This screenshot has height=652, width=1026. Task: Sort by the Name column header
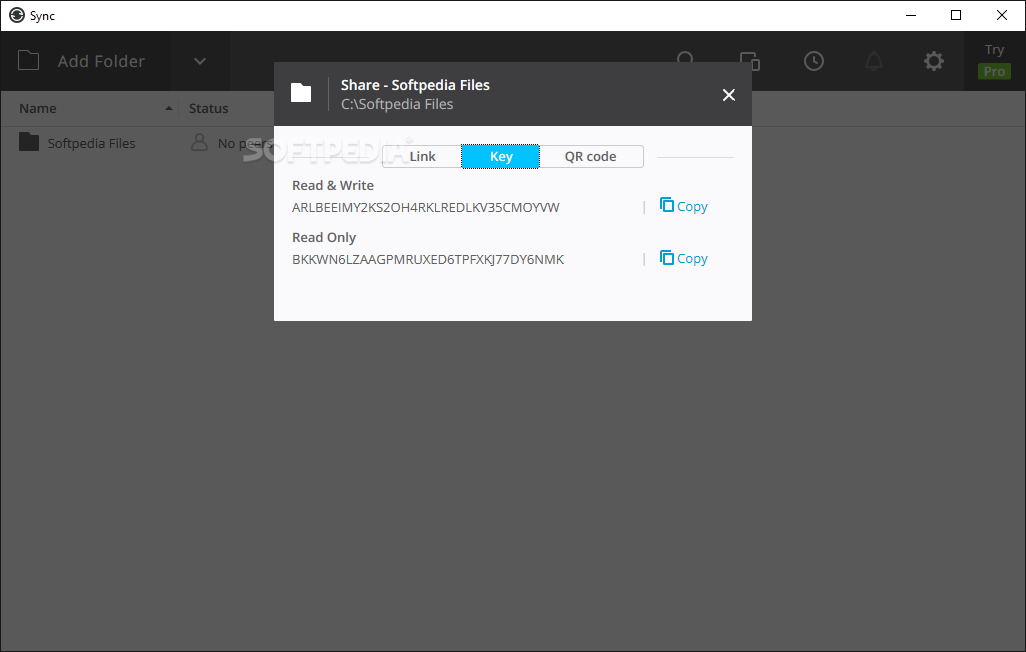tap(90, 109)
